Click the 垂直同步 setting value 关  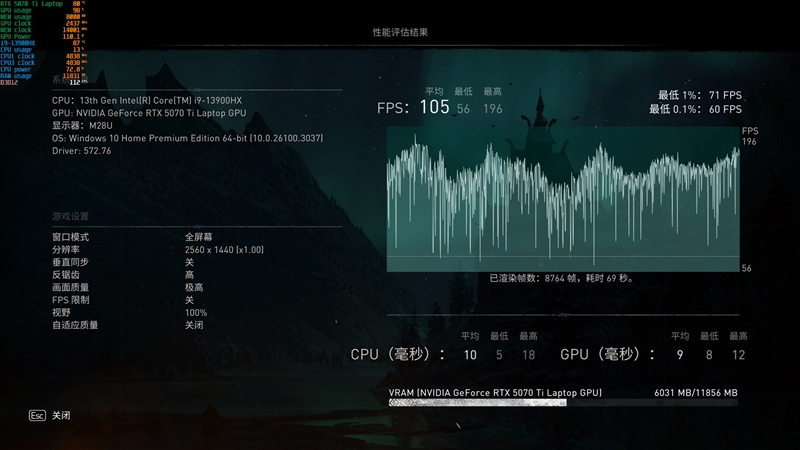point(189,262)
